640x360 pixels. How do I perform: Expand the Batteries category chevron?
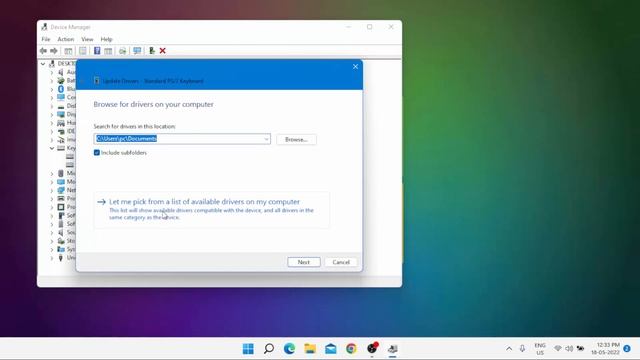(52, 80)
